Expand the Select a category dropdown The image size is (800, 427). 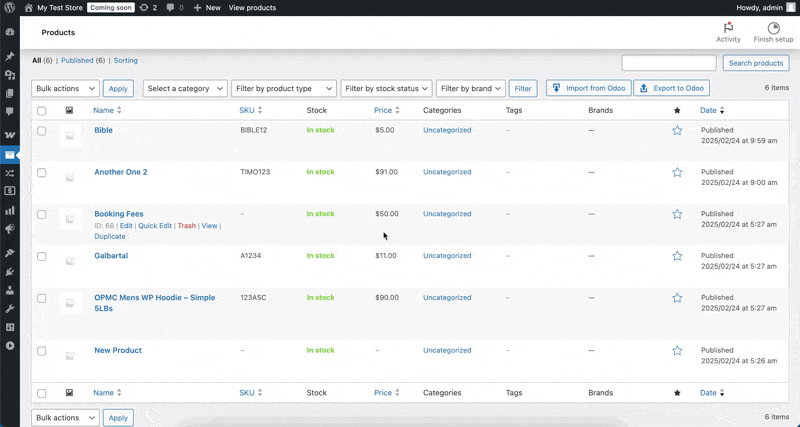coord(185,88)
